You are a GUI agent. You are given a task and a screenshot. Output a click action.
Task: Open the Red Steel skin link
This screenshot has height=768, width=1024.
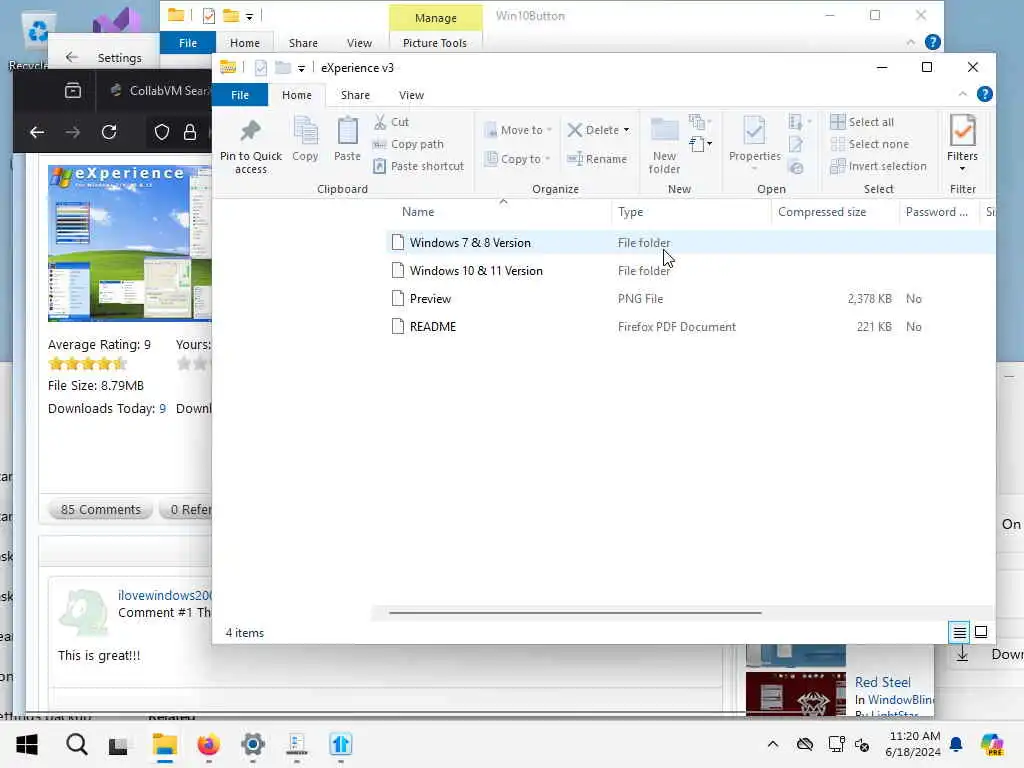click(882, 682)
